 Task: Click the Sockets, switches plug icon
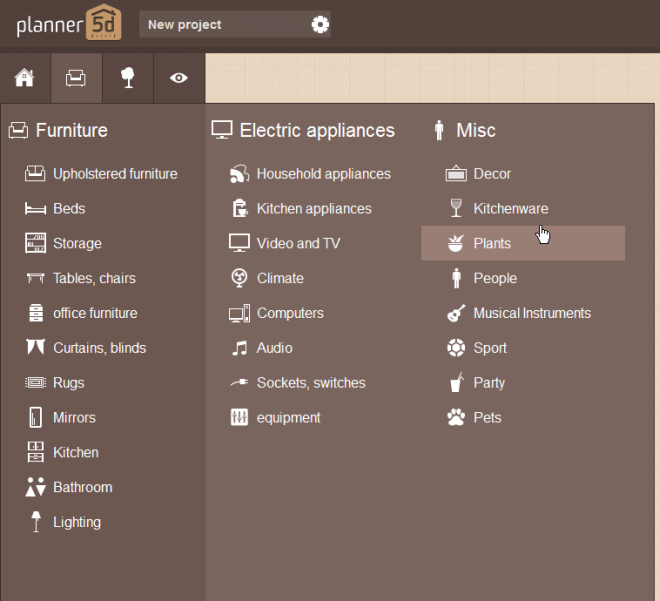240,382
